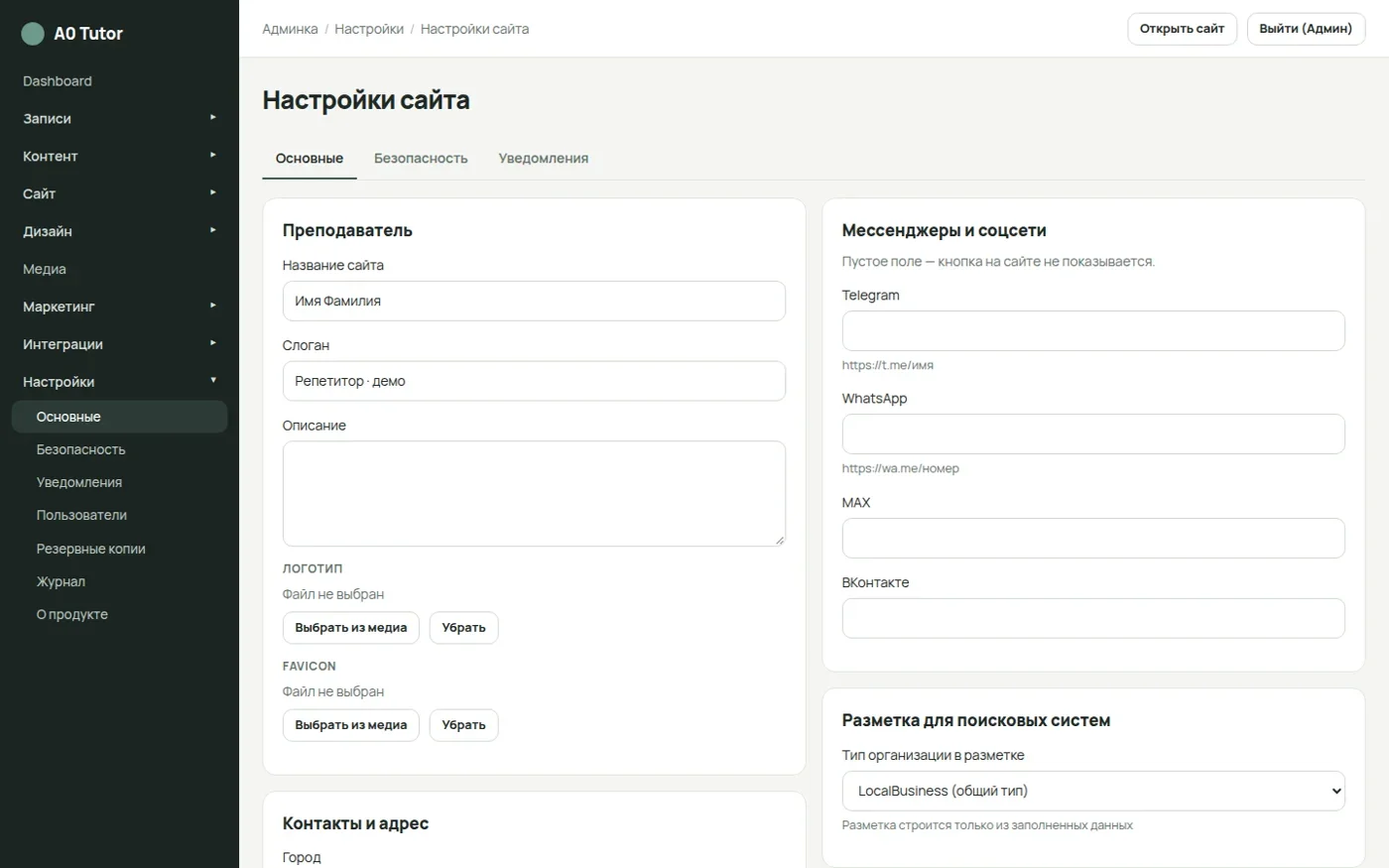The image size is (1389, 868).
Task: Expand the Записи sidebar section
Action: 119,119
